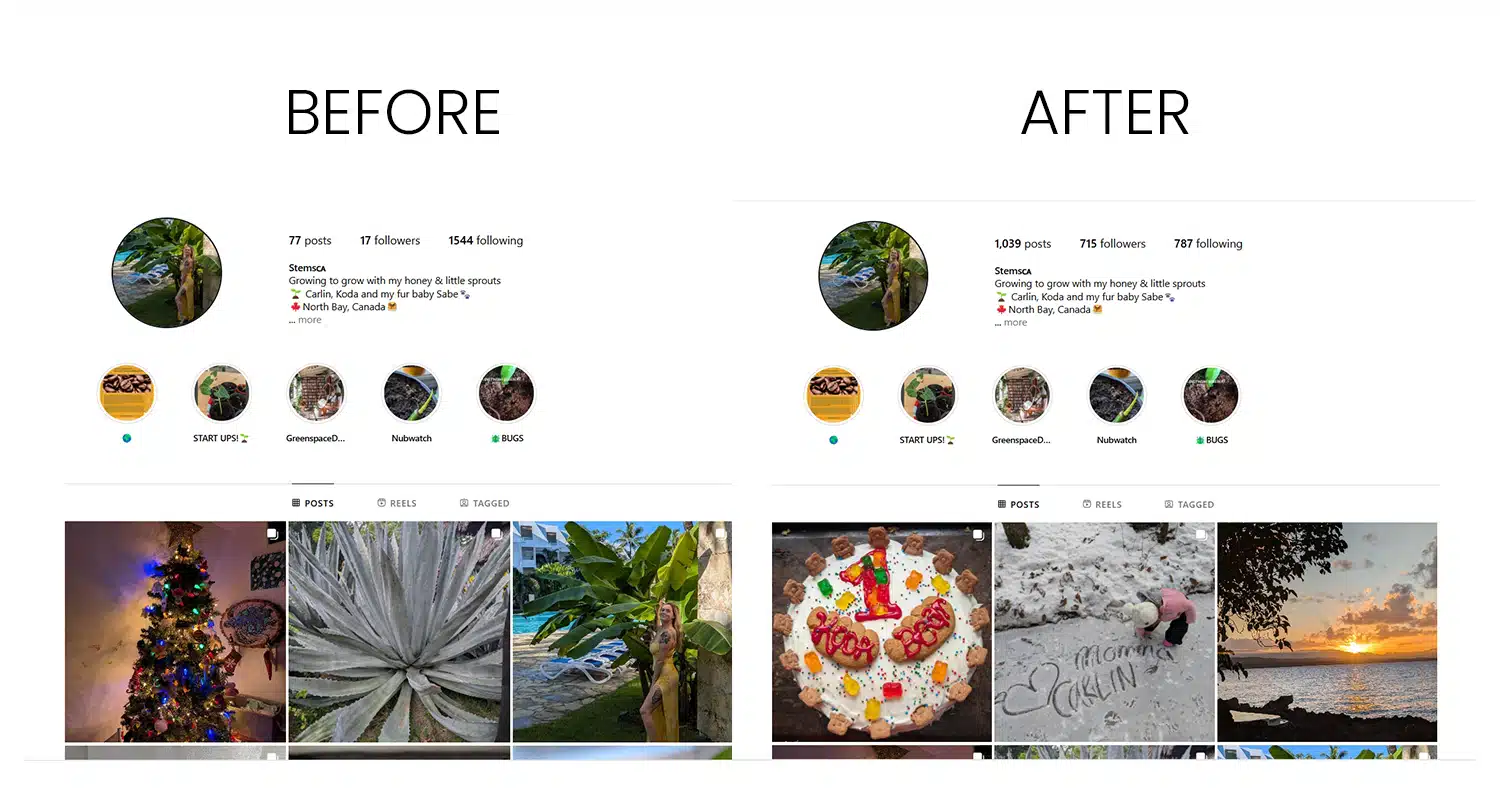Open BUGS highlight in AFTER profile

[x=1211, y=396]
